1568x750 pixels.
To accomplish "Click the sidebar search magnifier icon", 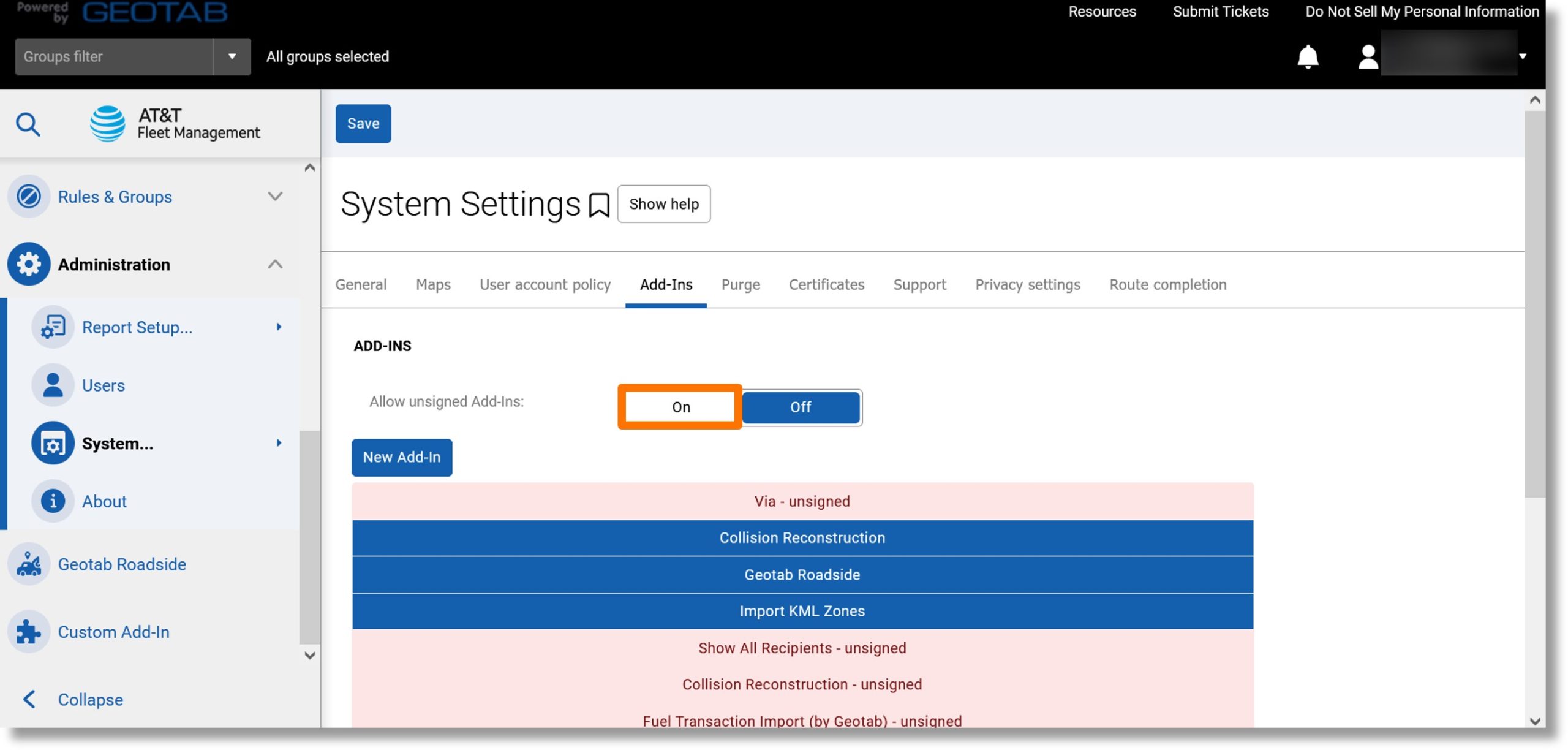I will coord(28,124).
